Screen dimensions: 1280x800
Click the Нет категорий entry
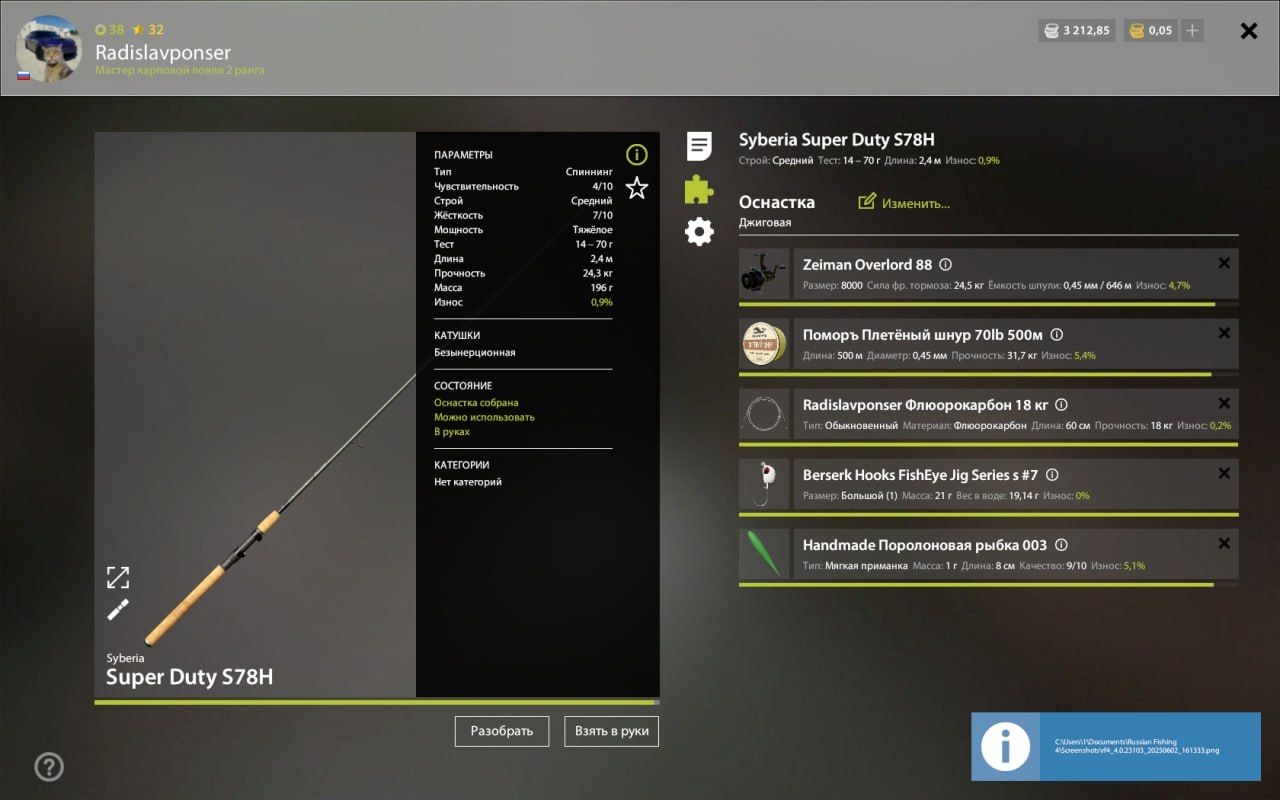[468, 482]
